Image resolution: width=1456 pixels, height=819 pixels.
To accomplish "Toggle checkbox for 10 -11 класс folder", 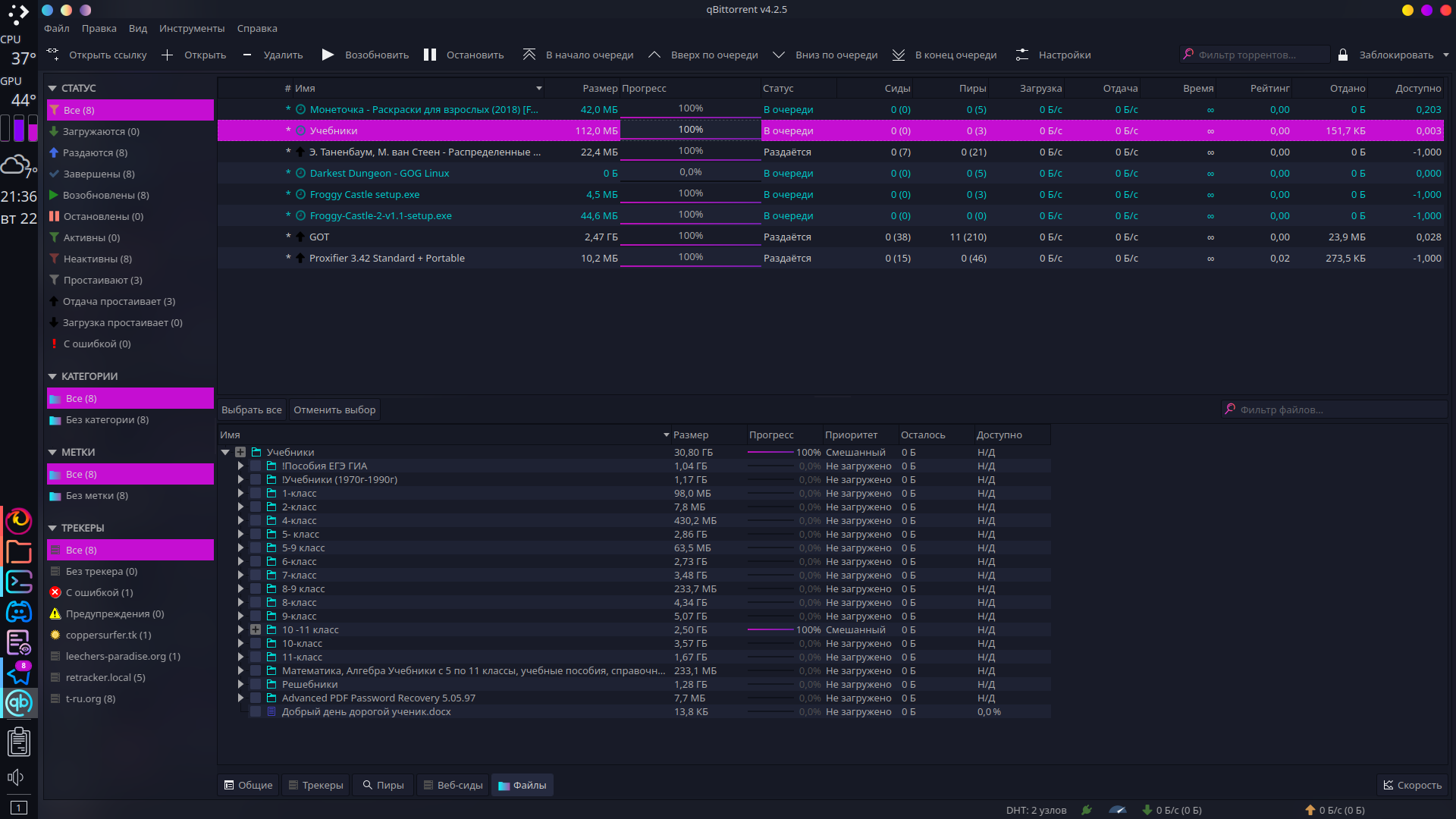I will [x=256, y=629].
